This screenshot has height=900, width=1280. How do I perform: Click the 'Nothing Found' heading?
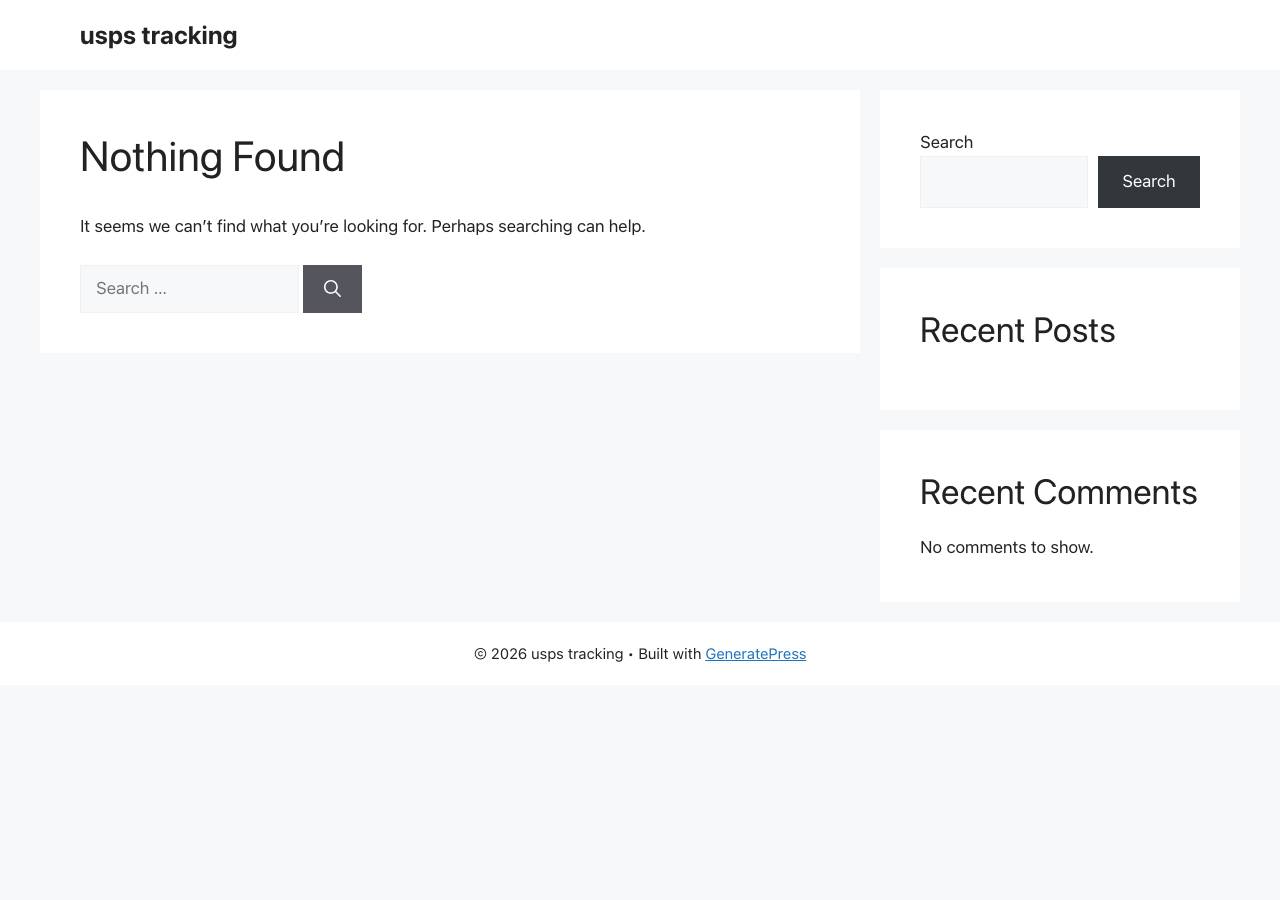[x=212, y=157]
